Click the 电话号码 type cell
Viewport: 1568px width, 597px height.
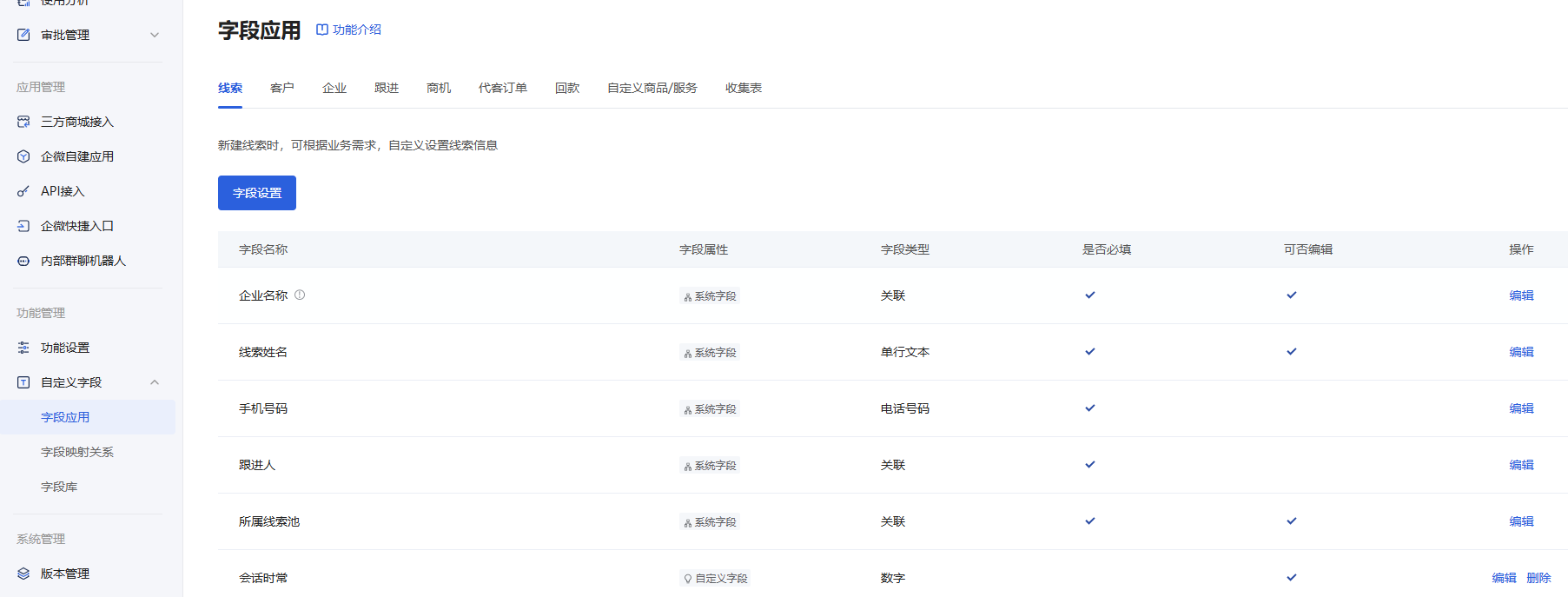(905, 408)
